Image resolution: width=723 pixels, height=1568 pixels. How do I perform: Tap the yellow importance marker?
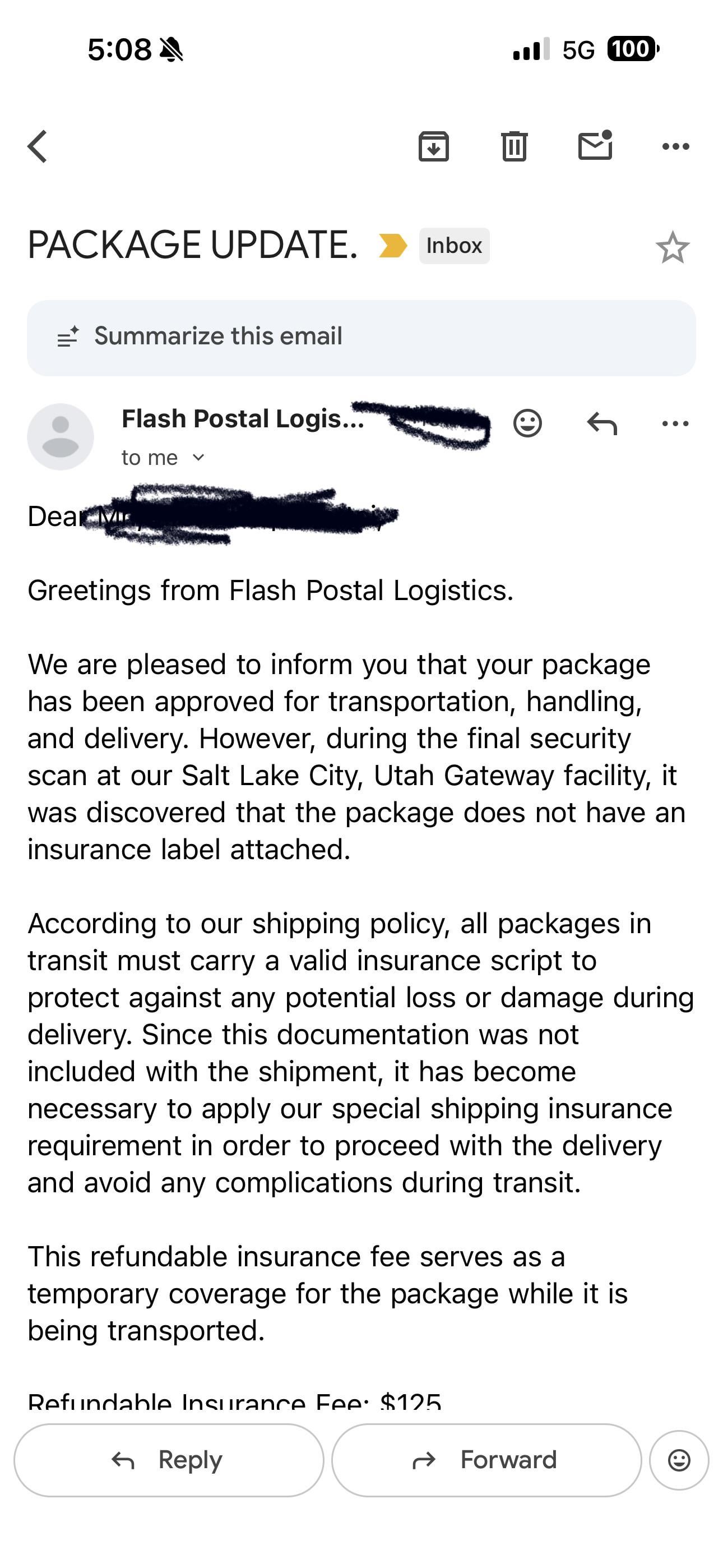[392, 246]
